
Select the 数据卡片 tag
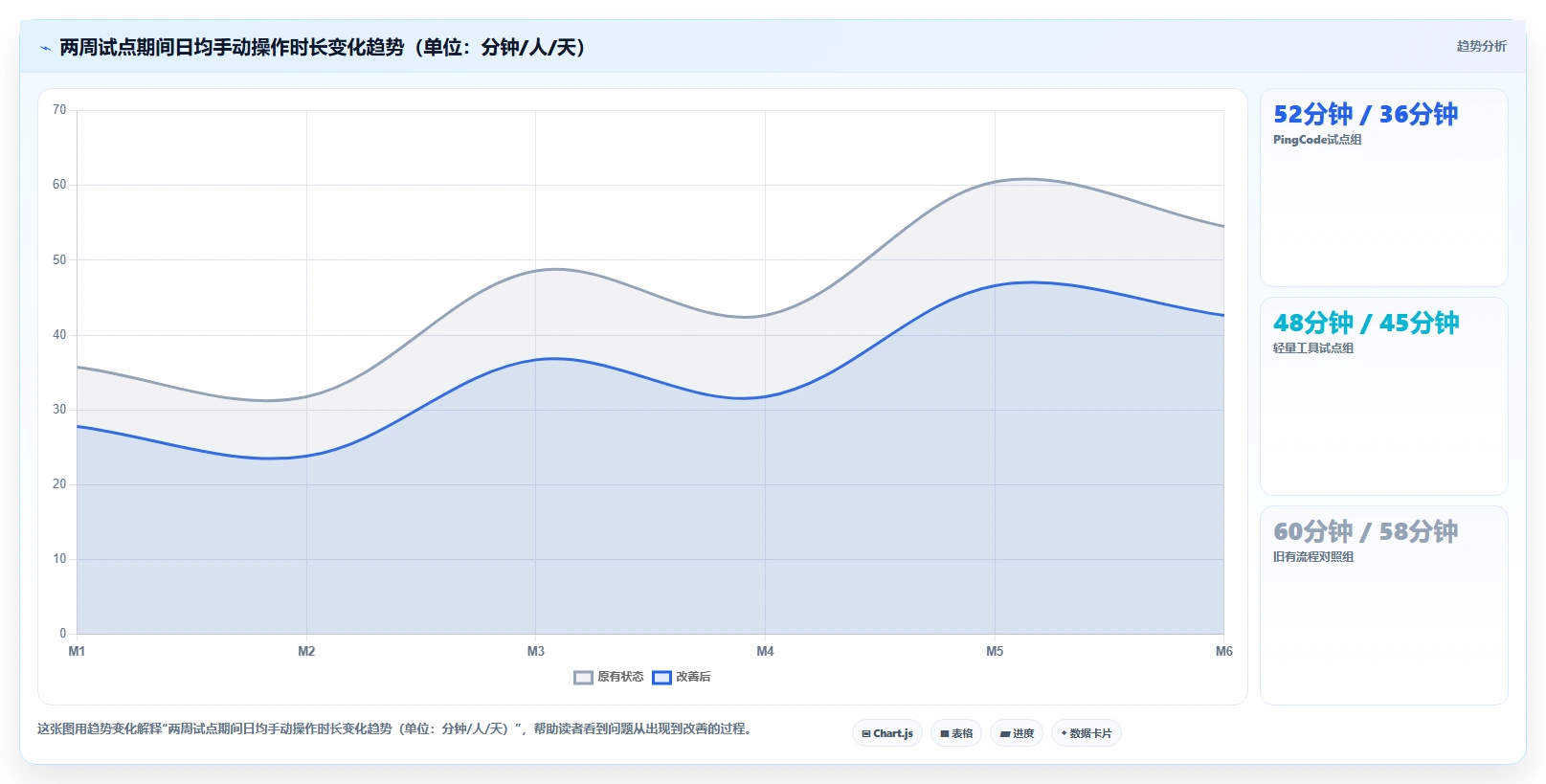coord(1087,733)
